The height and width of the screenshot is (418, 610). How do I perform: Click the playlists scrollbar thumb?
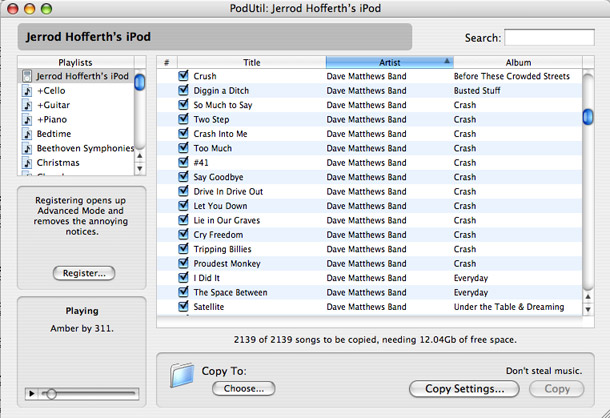(140, 82)
